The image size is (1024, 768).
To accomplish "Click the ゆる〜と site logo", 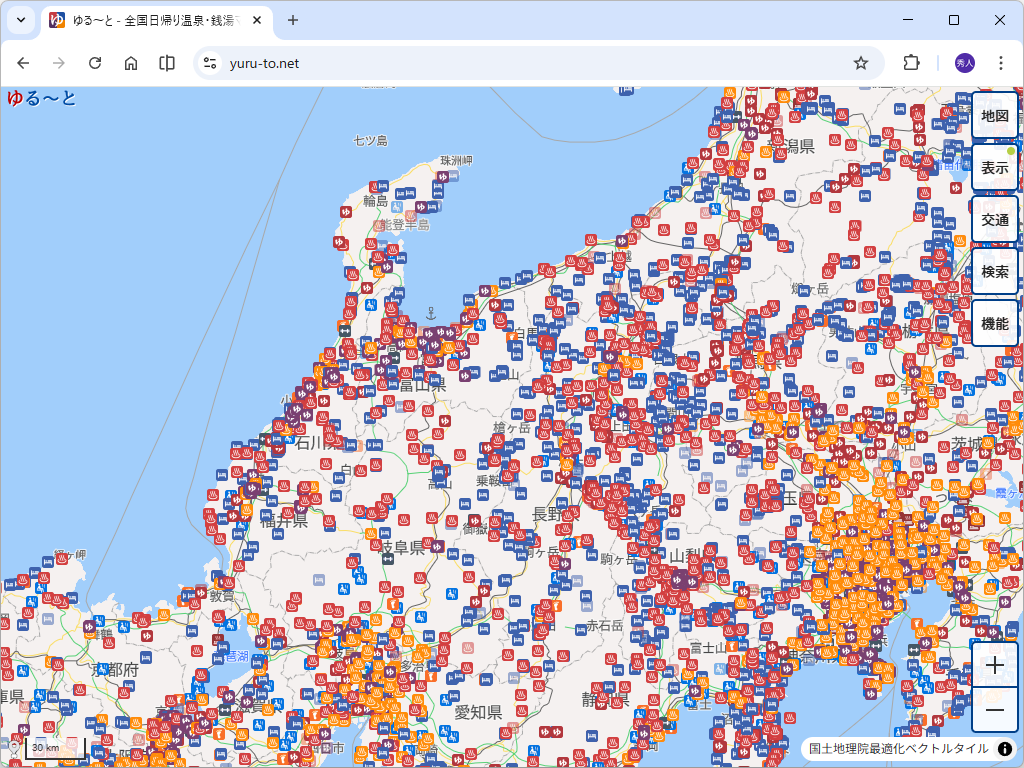I will pyautogui.click(x=38, y=97).
